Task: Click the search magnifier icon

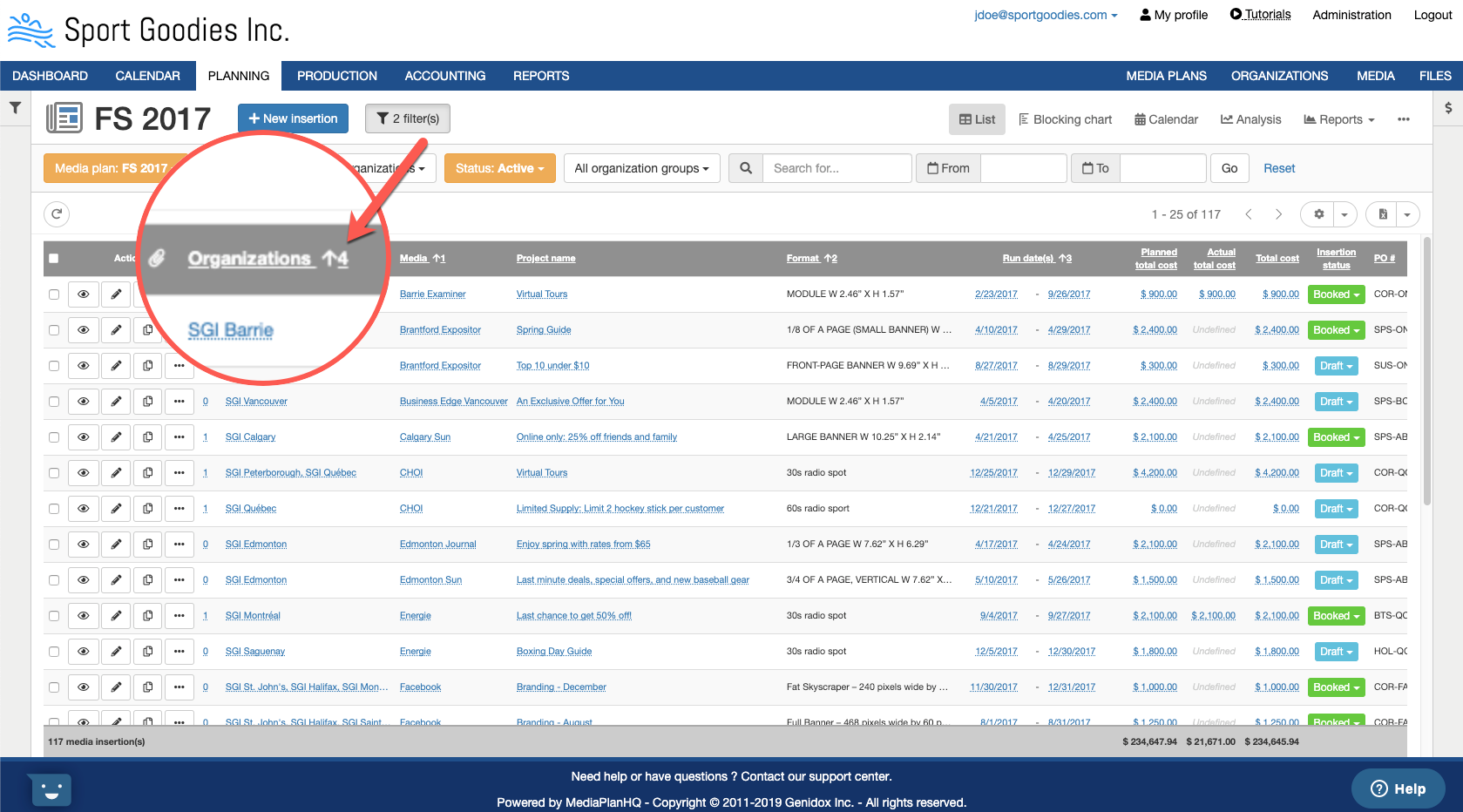Action: pos(746,168)
